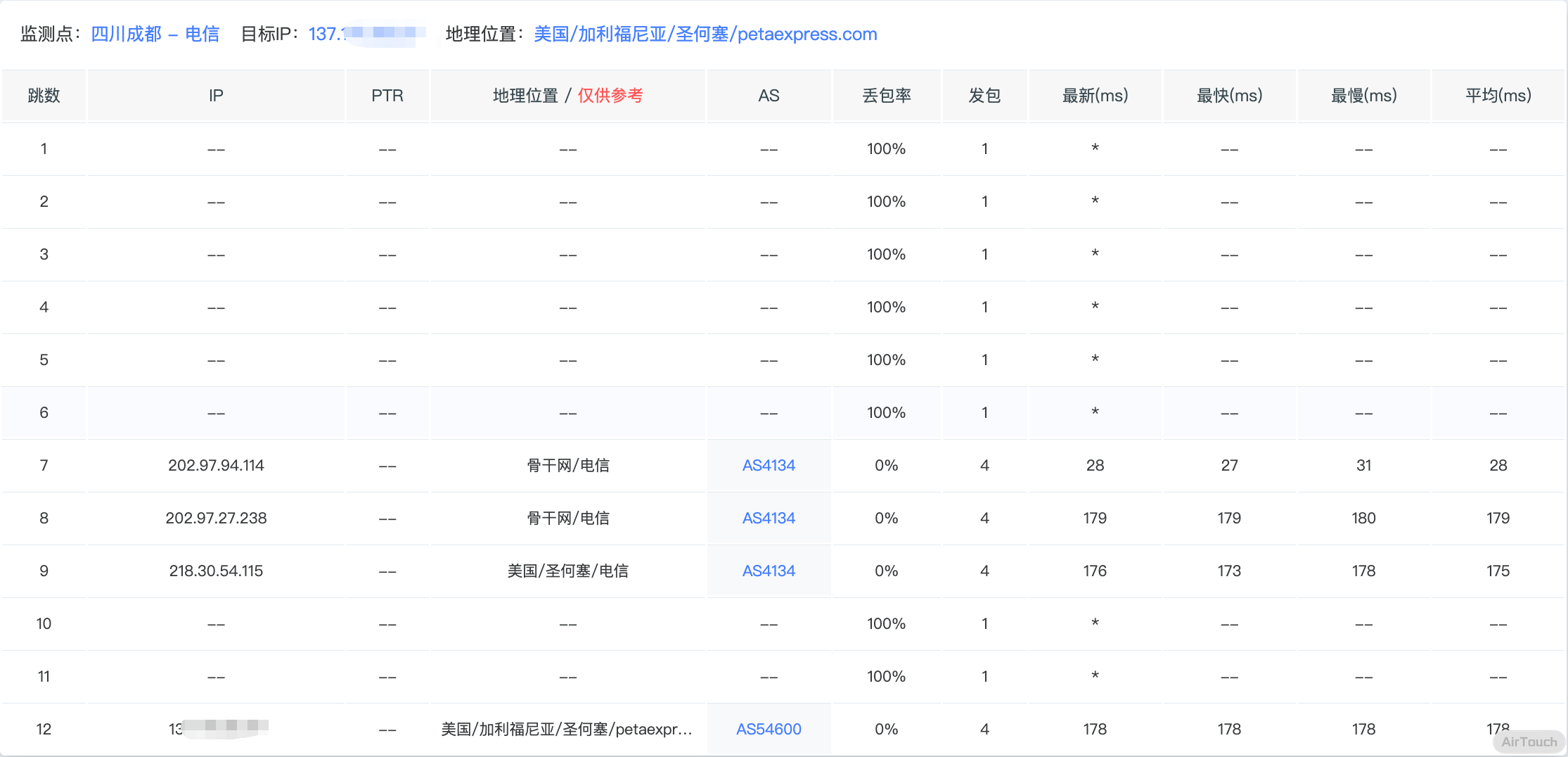Image resolution: width=1568 pixels, height=757 pixels.
Task: Open the petaexpress.com location link at top
Action: pos(705,34)
